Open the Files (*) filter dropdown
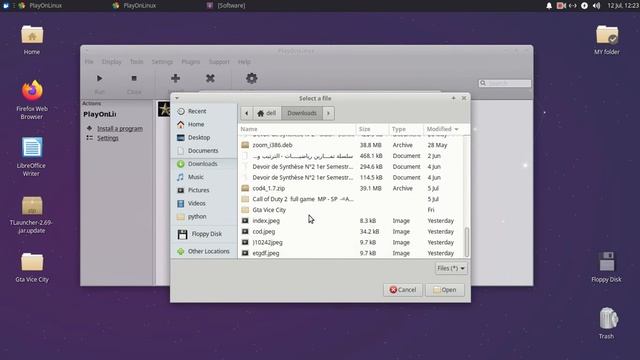This screenshot has width=640, height=360. [x=451, y=268]
